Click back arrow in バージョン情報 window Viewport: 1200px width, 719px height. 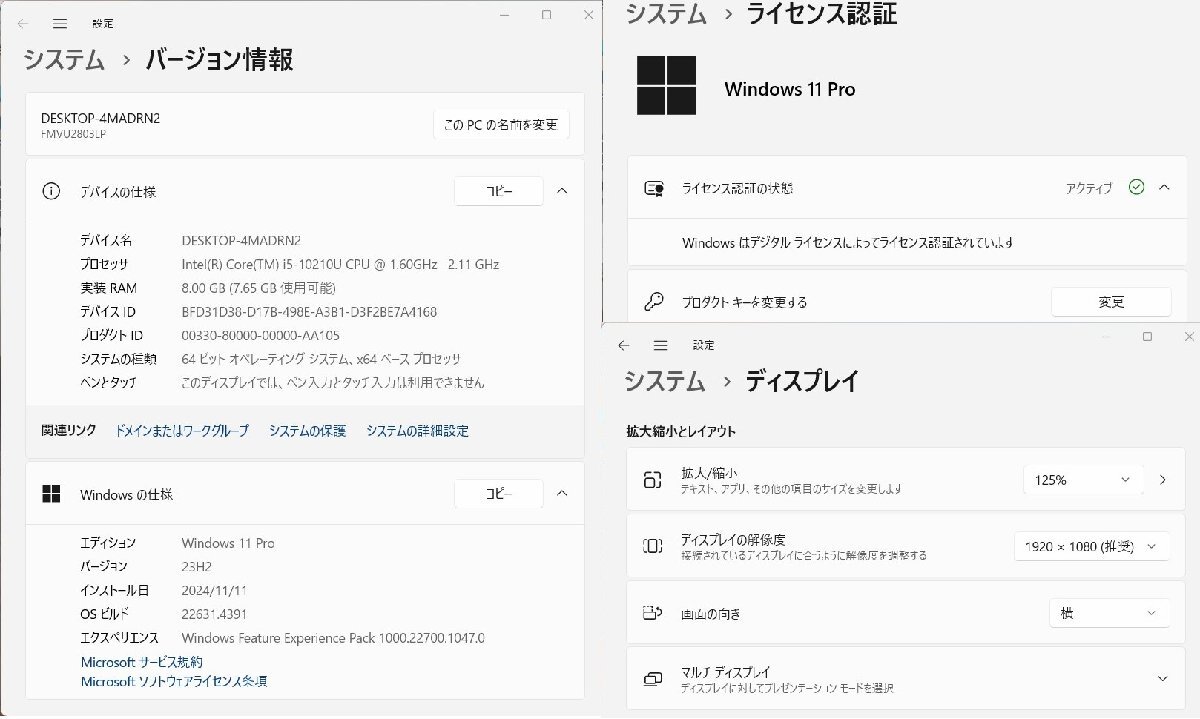tap(23, 23)
